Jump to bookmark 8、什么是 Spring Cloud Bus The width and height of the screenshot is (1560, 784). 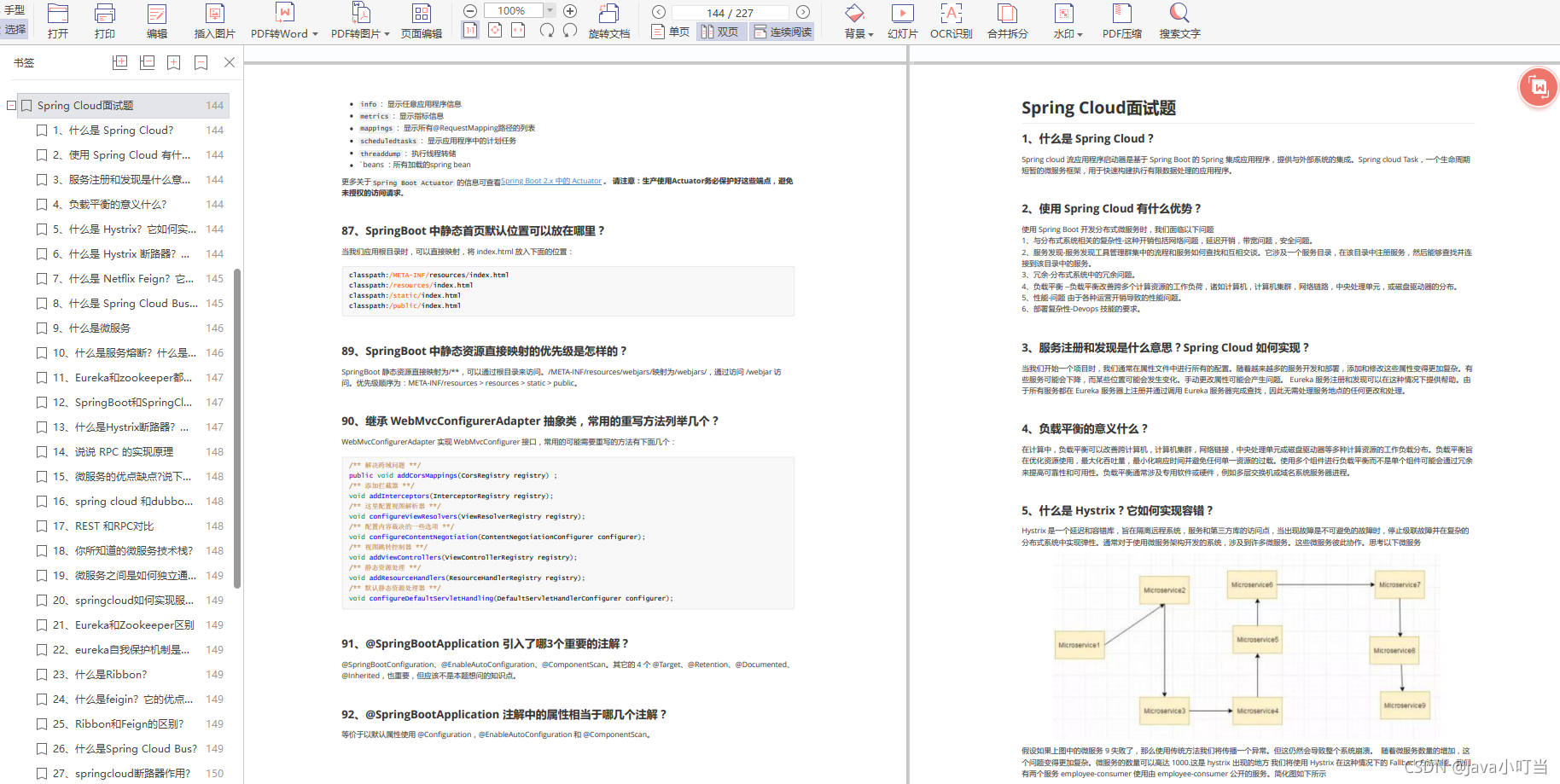point(125,304)
